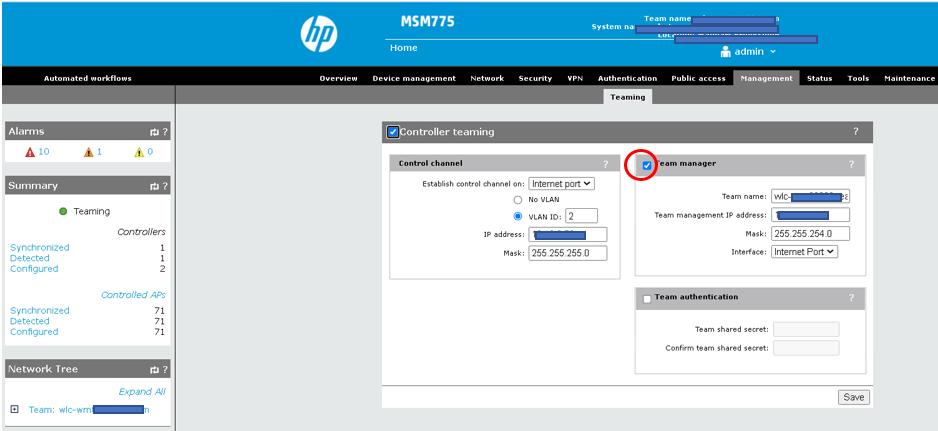Open help for Controller teaming
The height and width of the screenshot is (431, 938).
(x=855, y=132)
